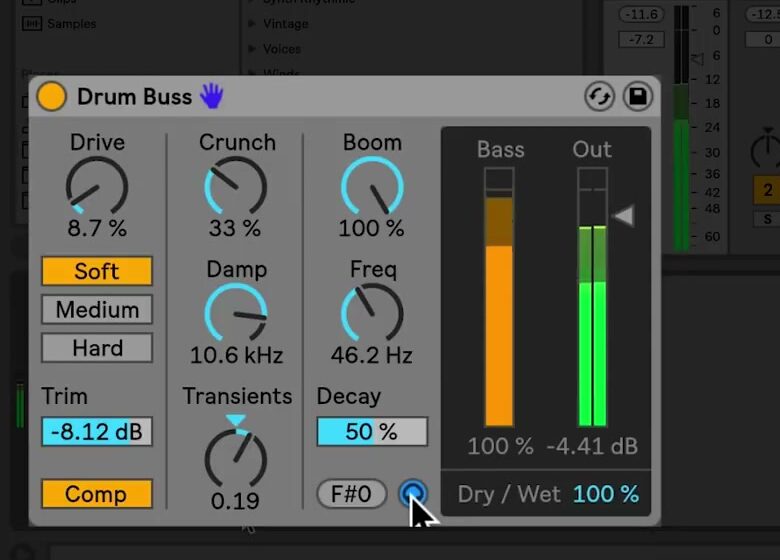Click the Drive knob
Image resolution: width=780 pixels, height=560 pixels.
tap(97, 186)
